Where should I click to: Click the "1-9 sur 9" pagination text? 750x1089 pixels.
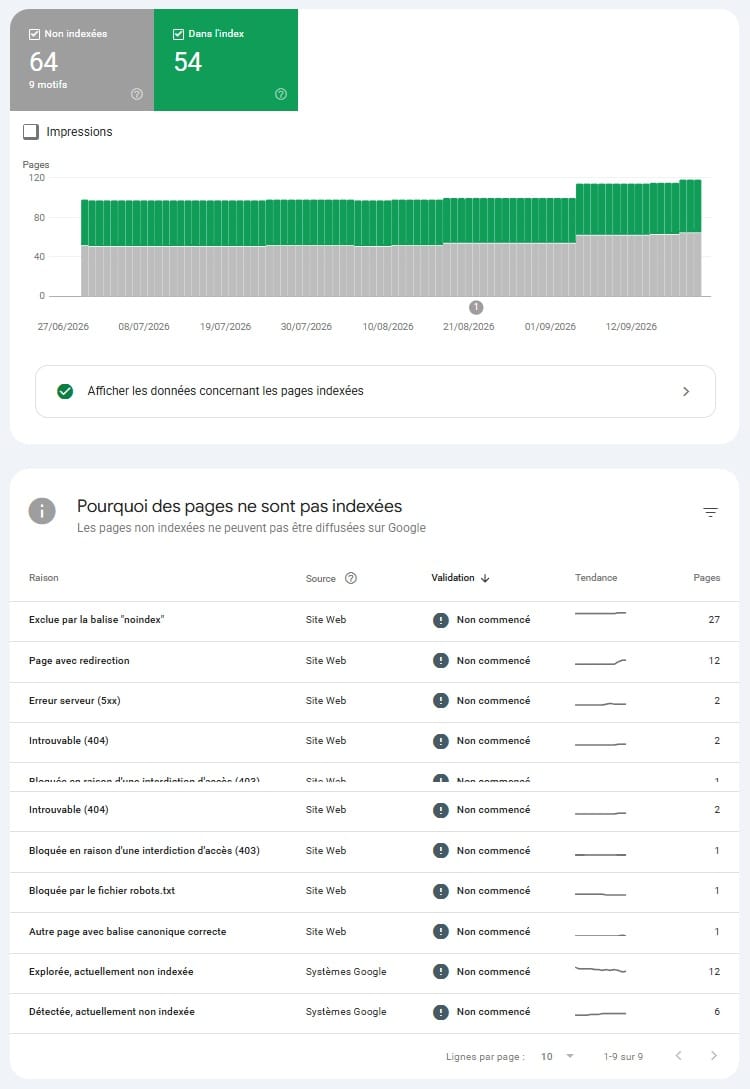623,1056
